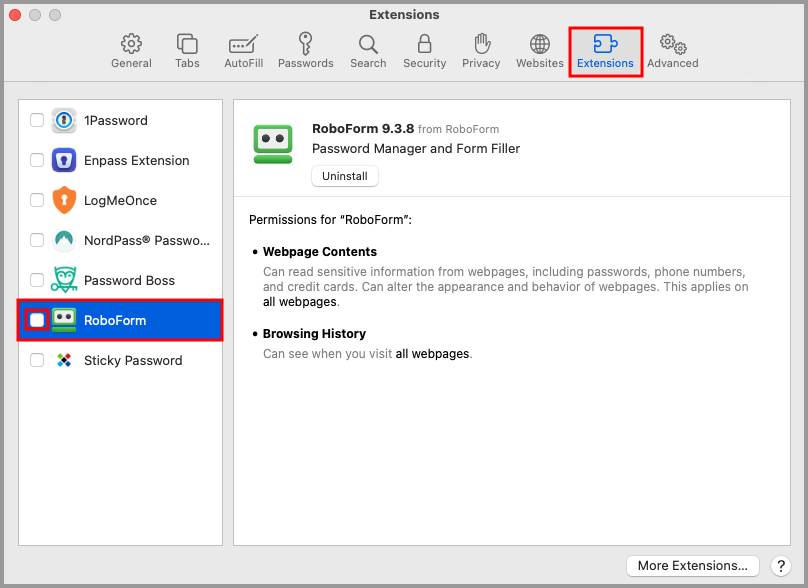Select the Security lock icon

[x=424, y=51]
